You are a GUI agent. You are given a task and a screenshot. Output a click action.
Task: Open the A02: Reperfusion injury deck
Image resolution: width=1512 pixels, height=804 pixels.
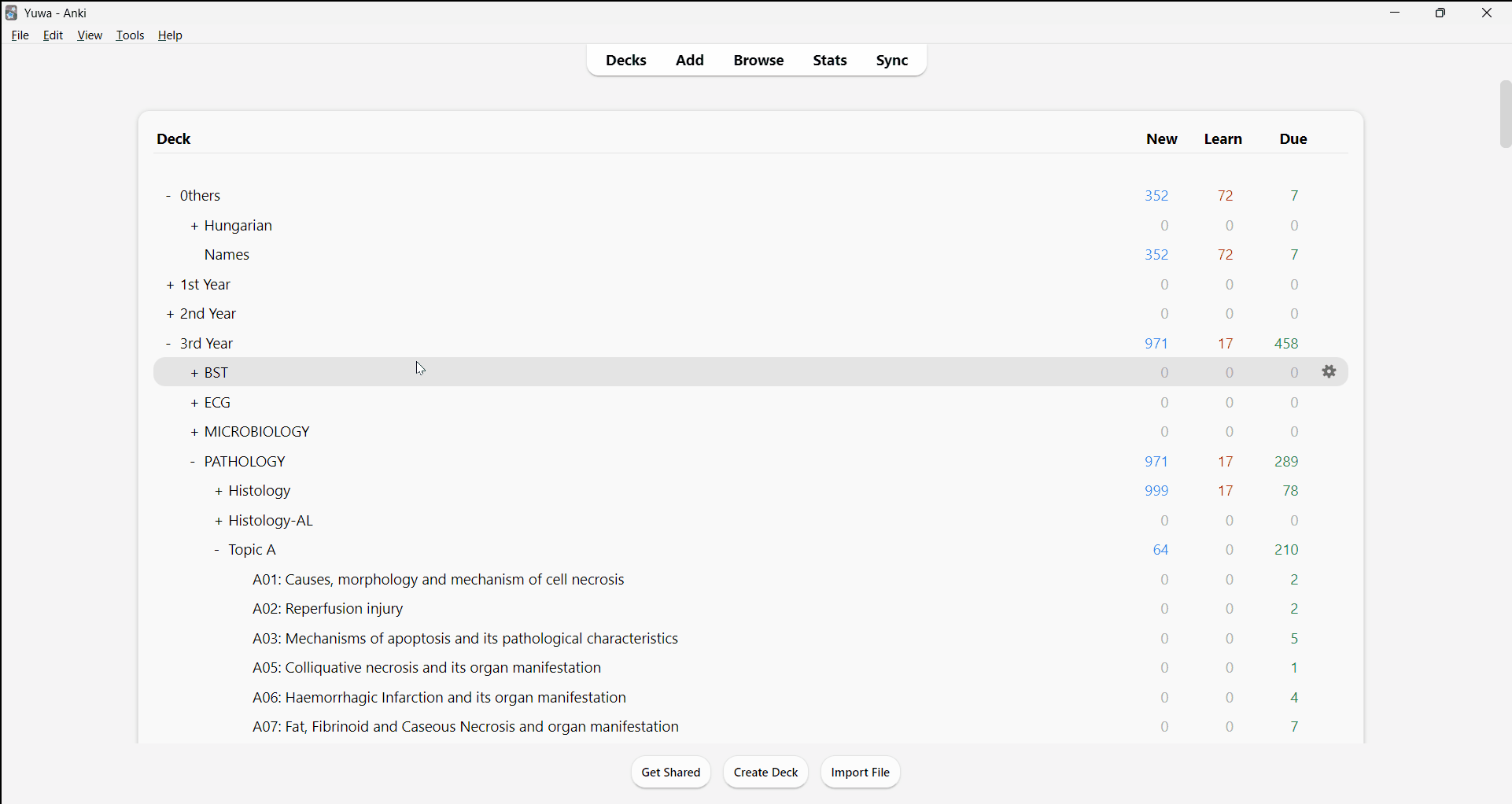[328, 610]
